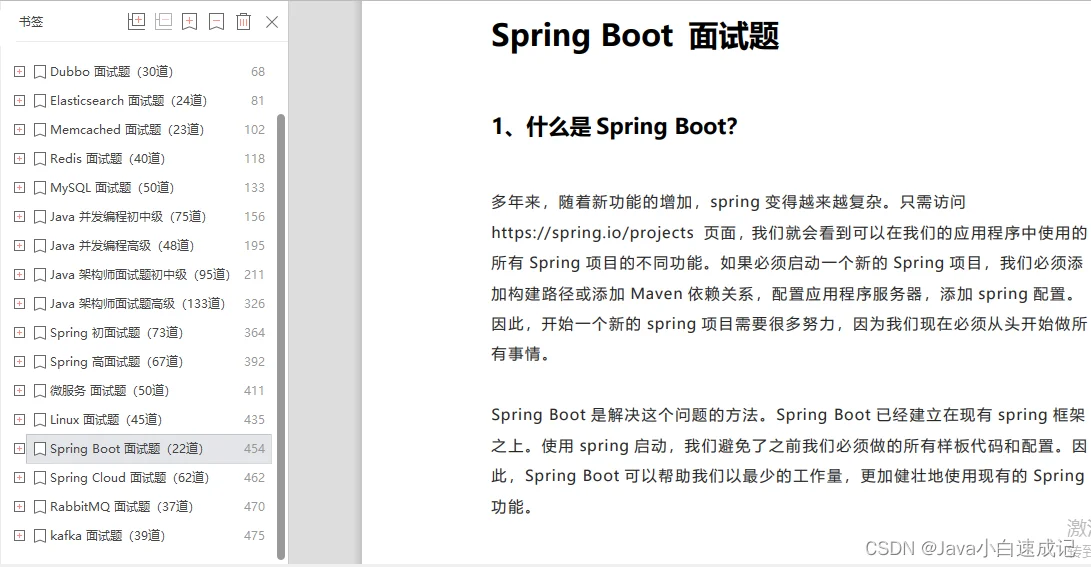The image size is (1091, 567).
Task: Click the 书签 panel title
Action: pyautogui.click(x=31, y=22)
